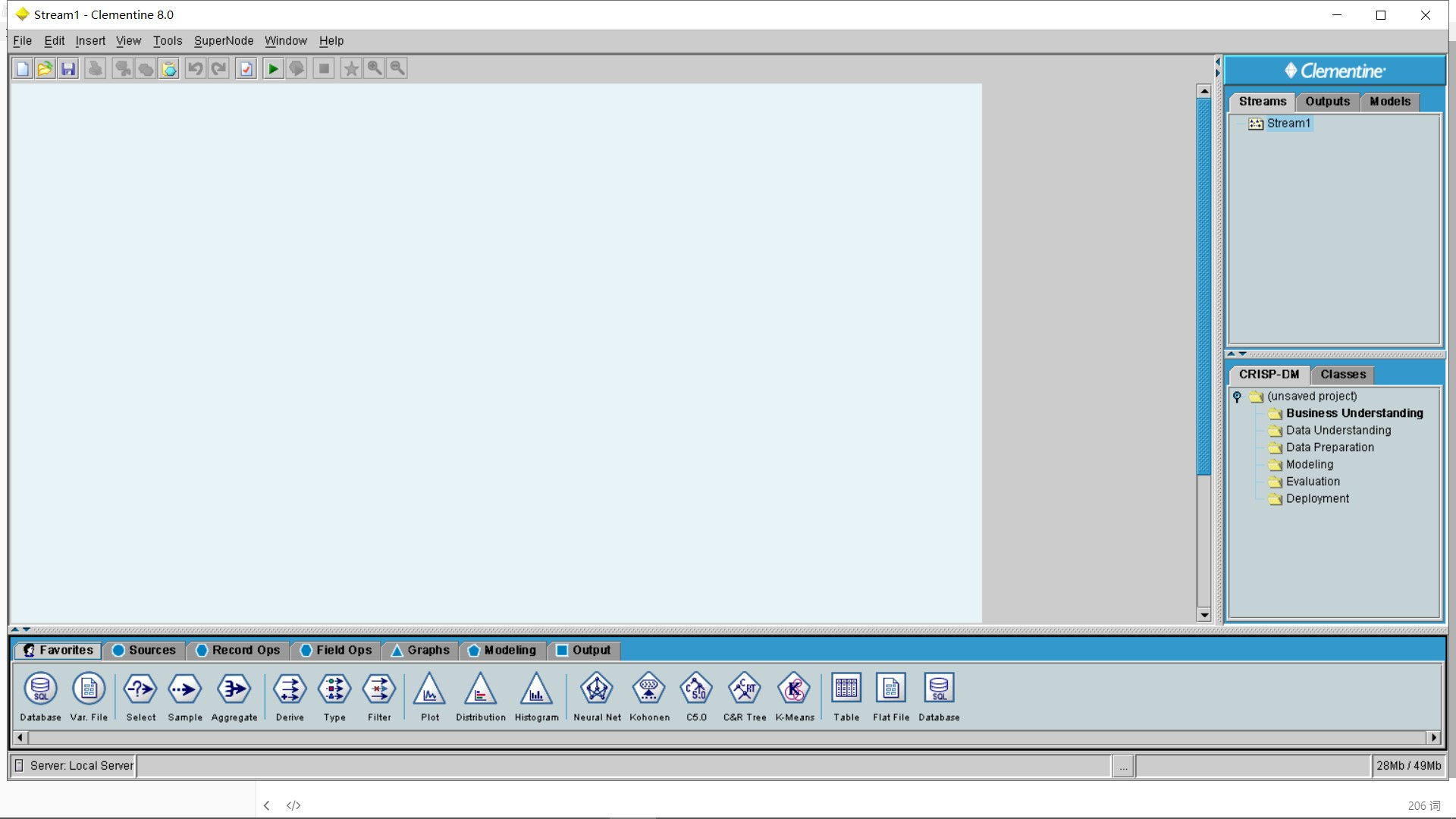Viewport: 1456px width, 819px height.
Task: Select the Data Preparation folder
Action: tap(1329, 447)
